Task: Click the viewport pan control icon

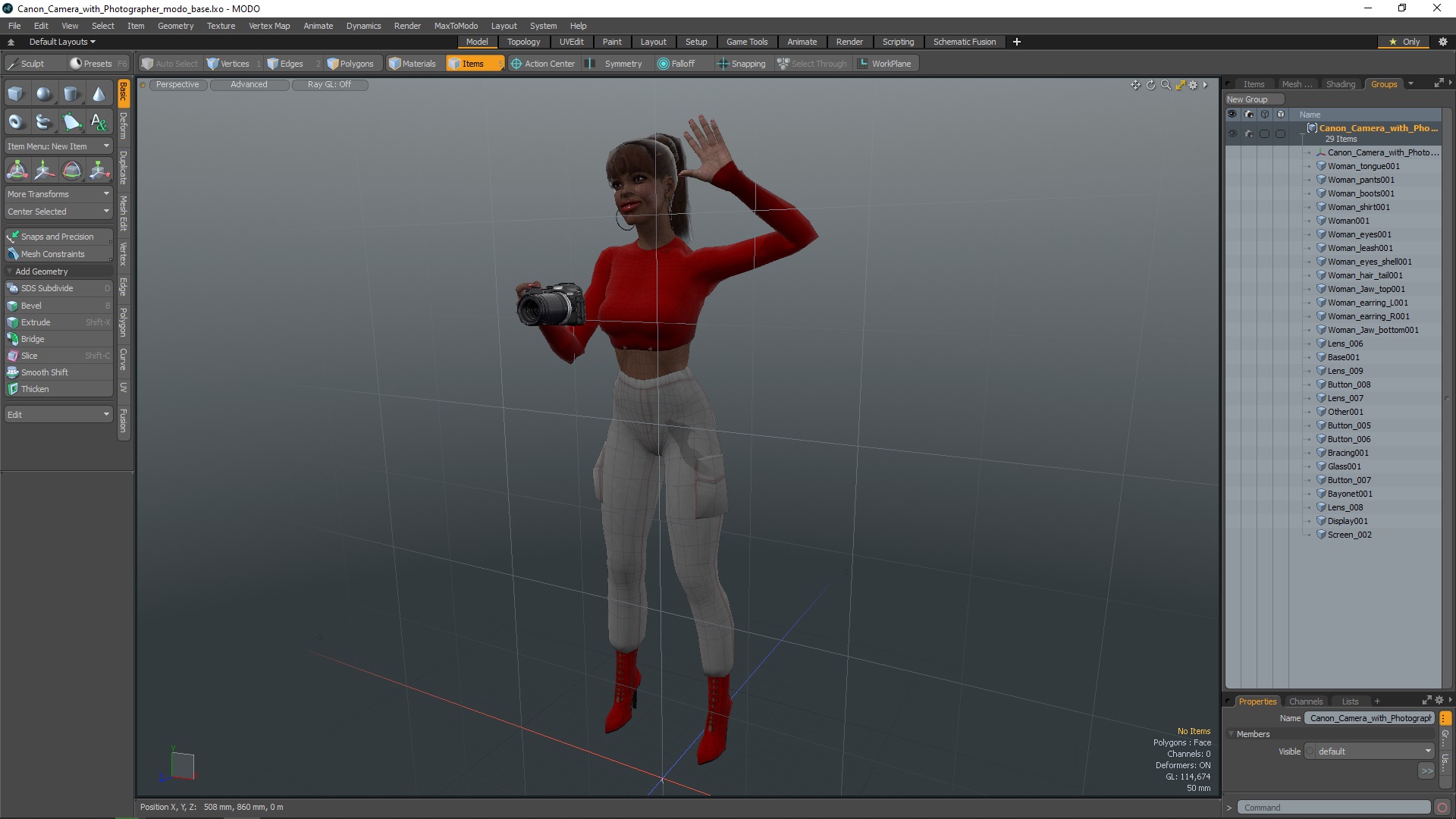Action: [1135, 85]
